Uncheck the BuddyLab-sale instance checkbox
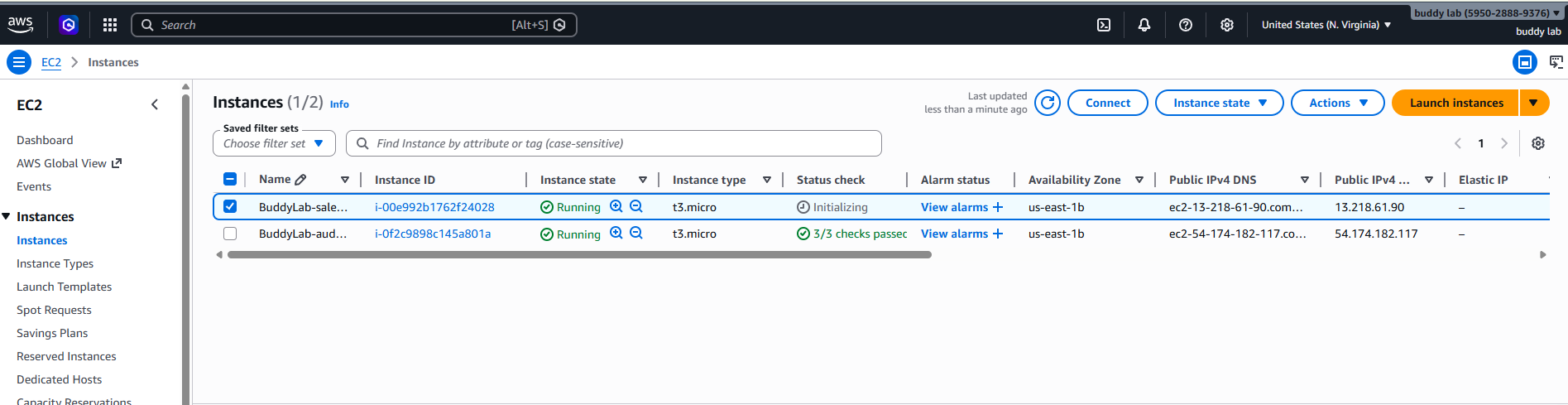The height and width of the screenshot is (405, 1568). [230, 206]
